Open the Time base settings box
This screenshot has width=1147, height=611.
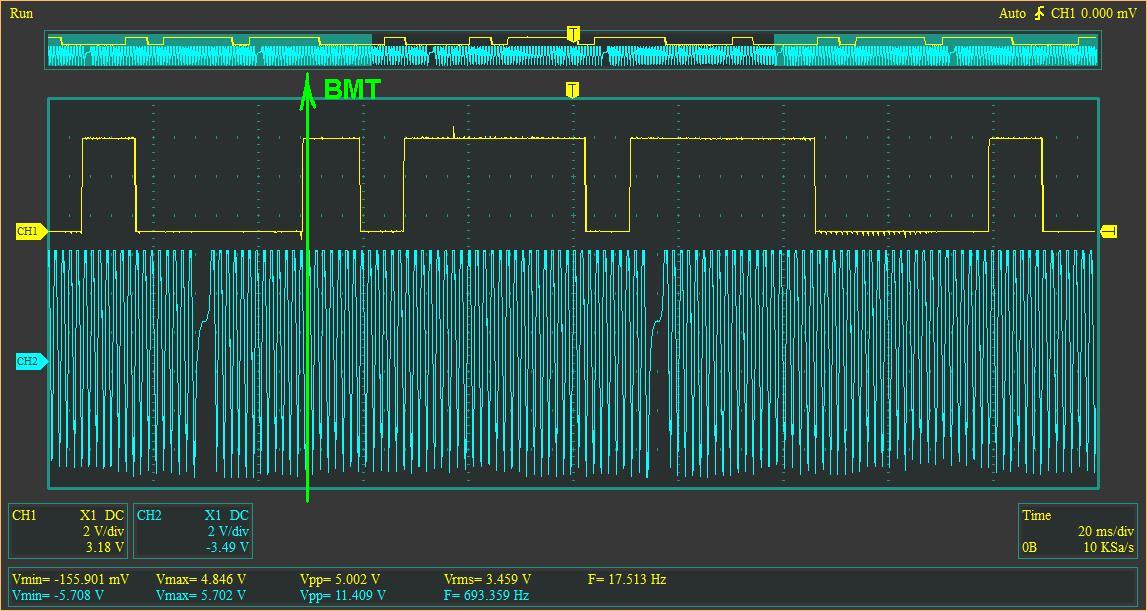1078,531
